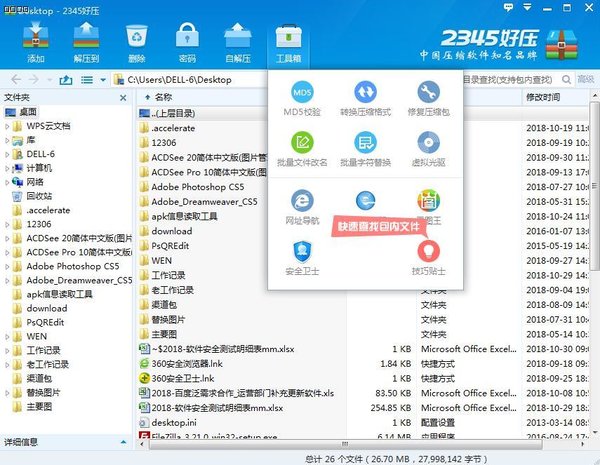Viewport: 600px width, 465px height.
Task: Select 回收站 in the folder tree
Action: pos(32,196)
